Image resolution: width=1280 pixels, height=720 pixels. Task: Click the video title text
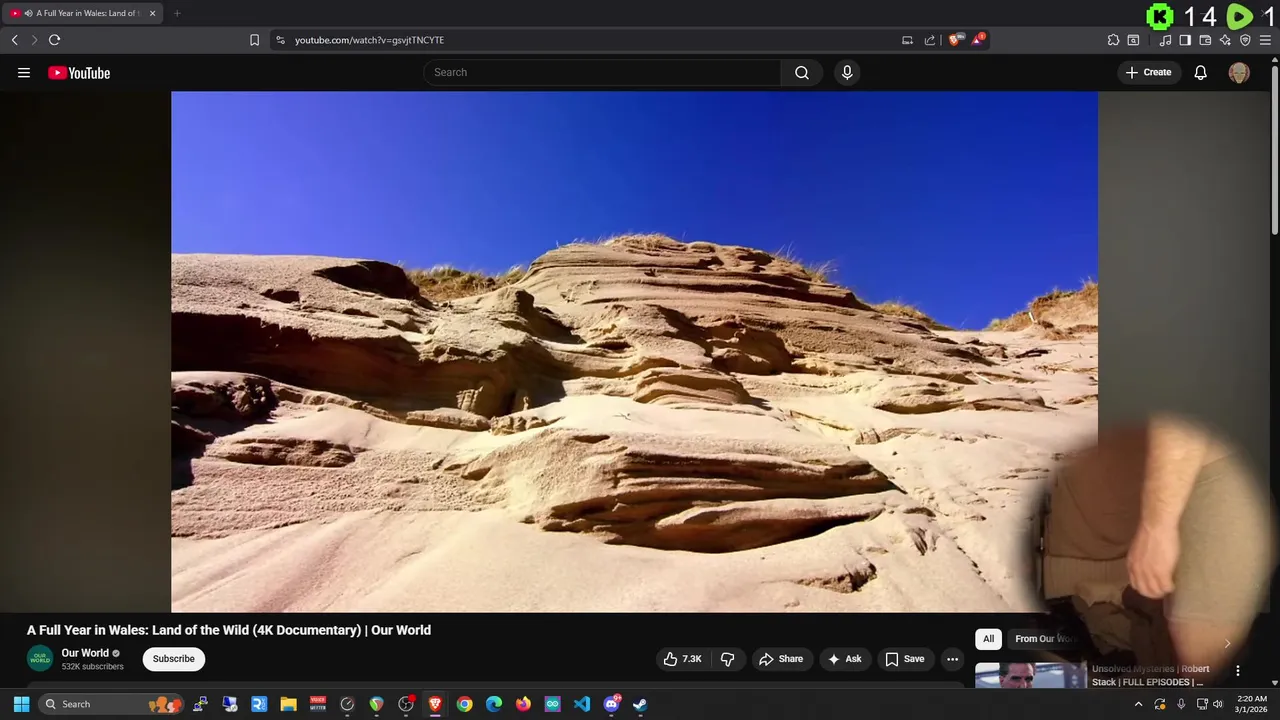point(229,630)
